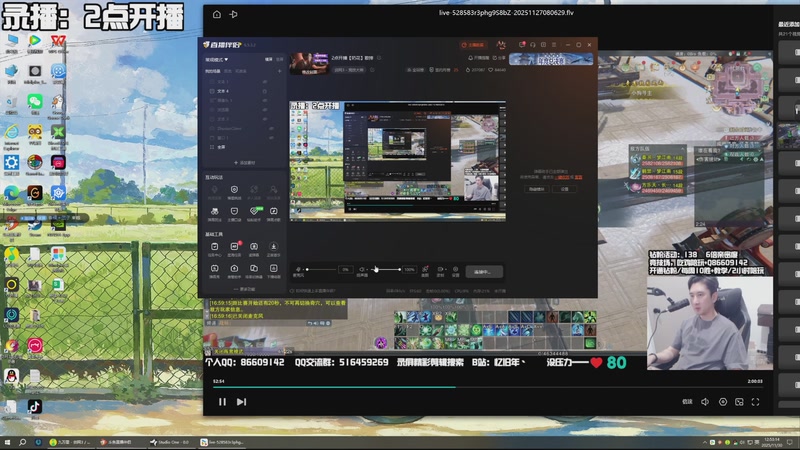This screenshot has width=800, height=450.
Task: Open the TikTok desktop icon
Action: (x=35, y=408)
